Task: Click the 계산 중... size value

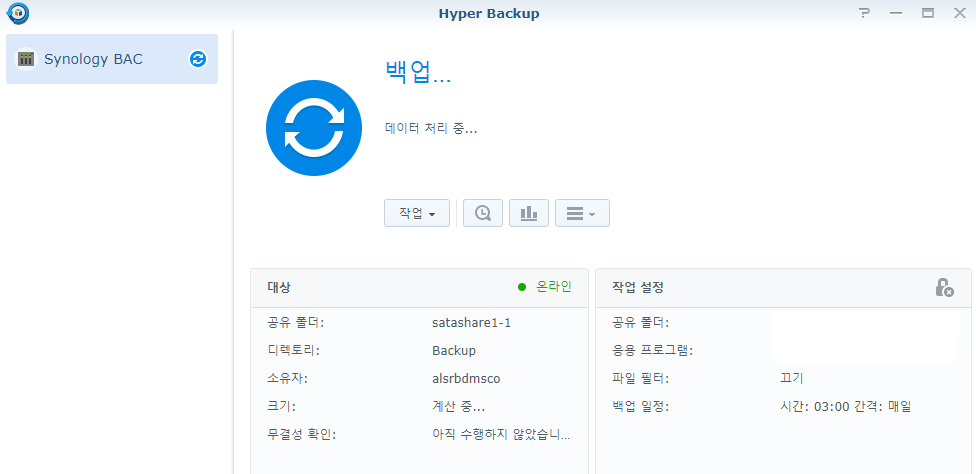Action: [x=459, y=407]
